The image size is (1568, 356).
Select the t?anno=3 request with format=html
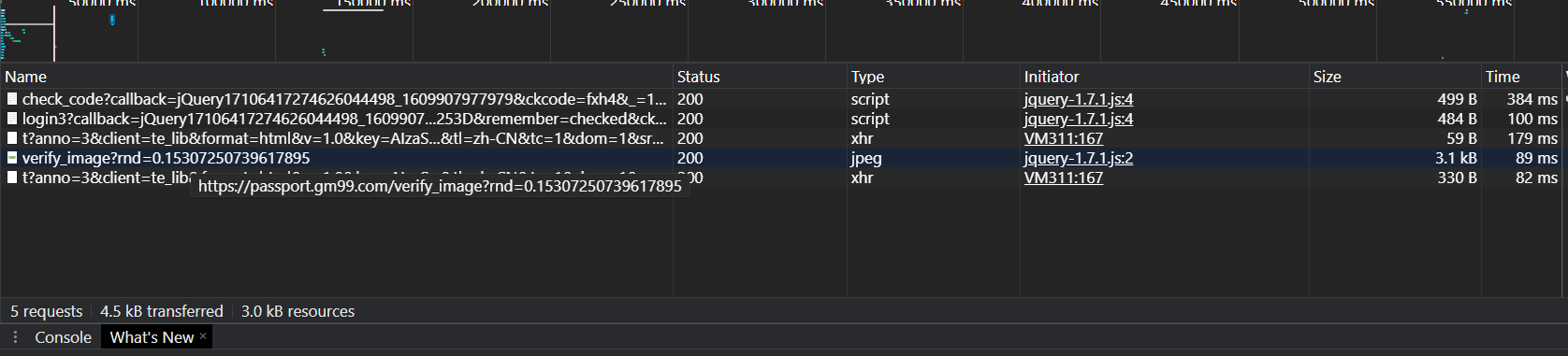(x=783, y=138)
